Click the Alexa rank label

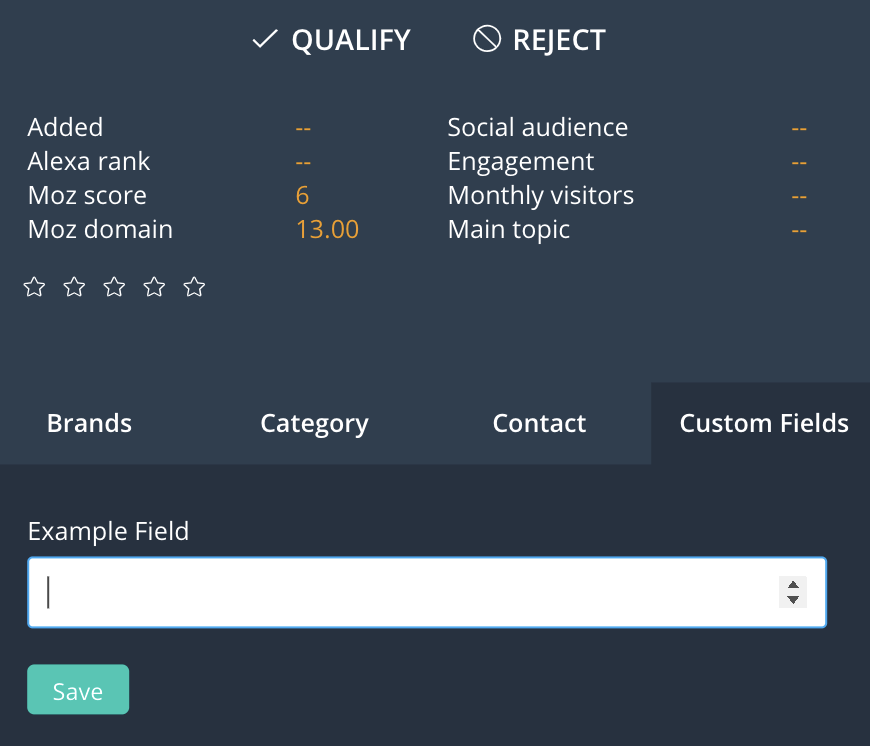[x=89, y=161]
